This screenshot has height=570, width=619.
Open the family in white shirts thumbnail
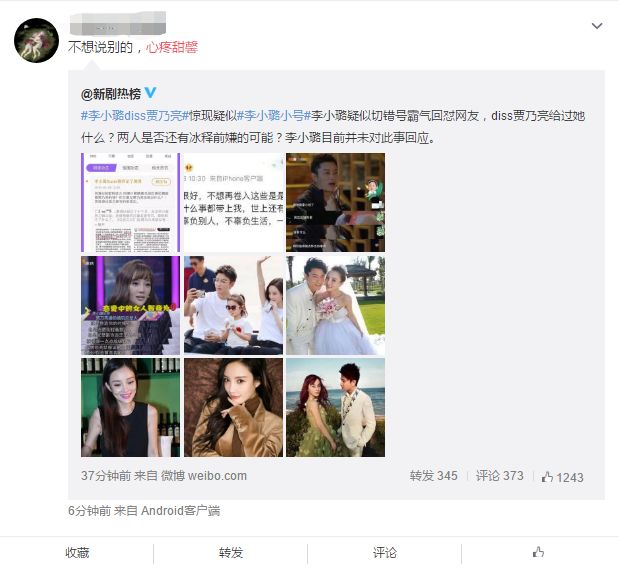[x=233, y=305]
